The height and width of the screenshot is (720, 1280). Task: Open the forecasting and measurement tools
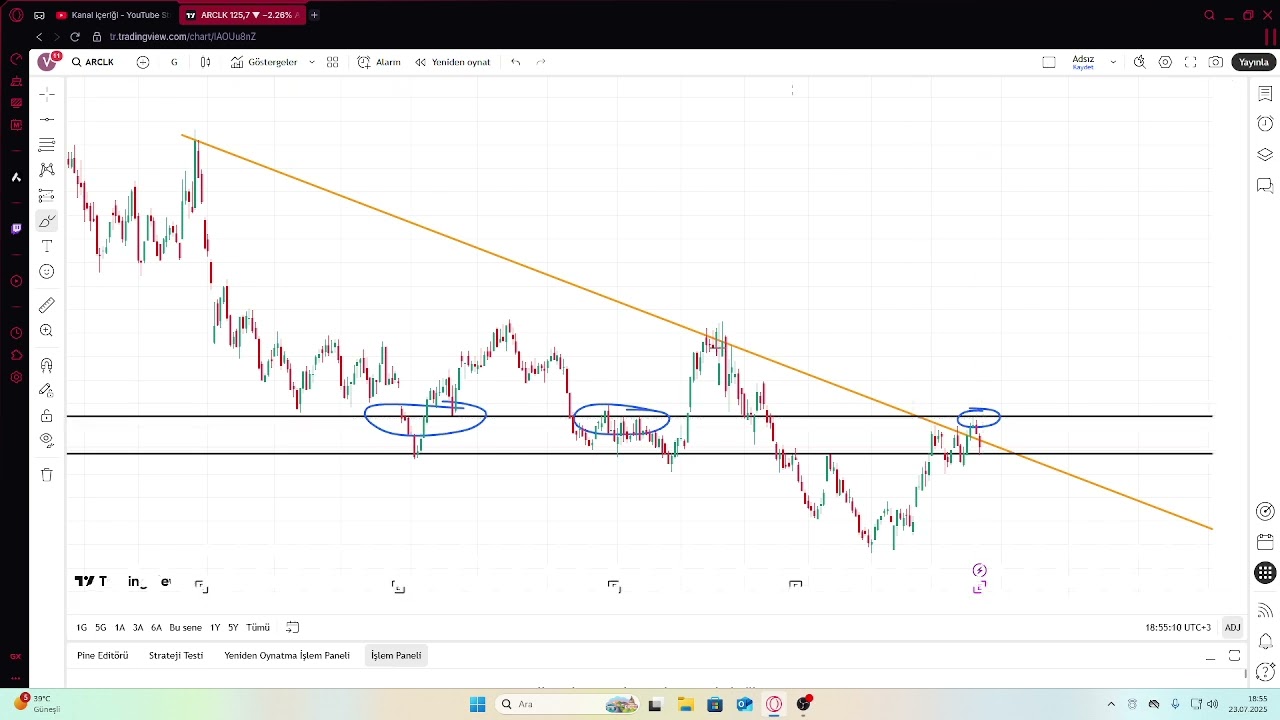(47, 195)
